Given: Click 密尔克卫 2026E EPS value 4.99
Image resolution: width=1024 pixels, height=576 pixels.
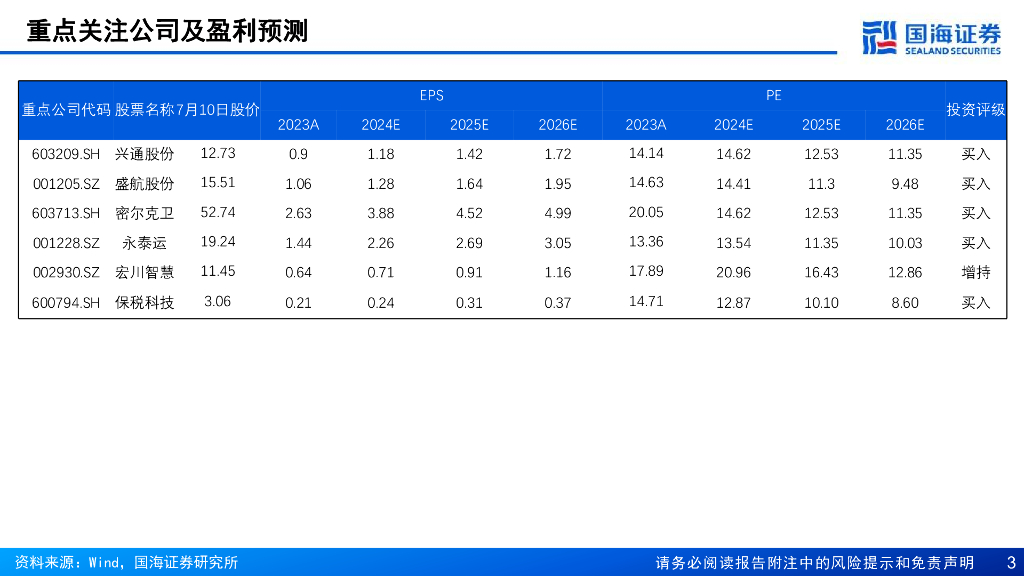Looking at the screenshot, I should coord(558,214).
